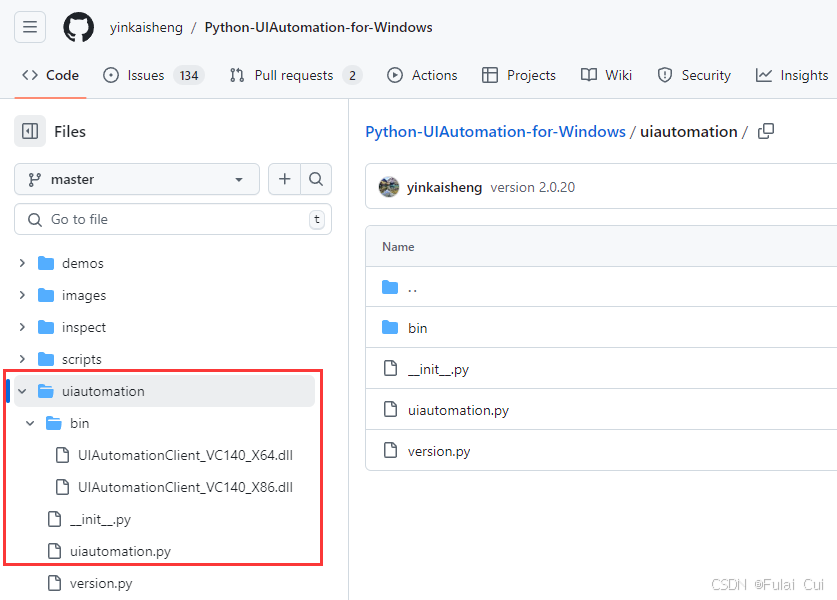
Task: Click the bin folder icon in file list
Action: click(x=390, y=327)
